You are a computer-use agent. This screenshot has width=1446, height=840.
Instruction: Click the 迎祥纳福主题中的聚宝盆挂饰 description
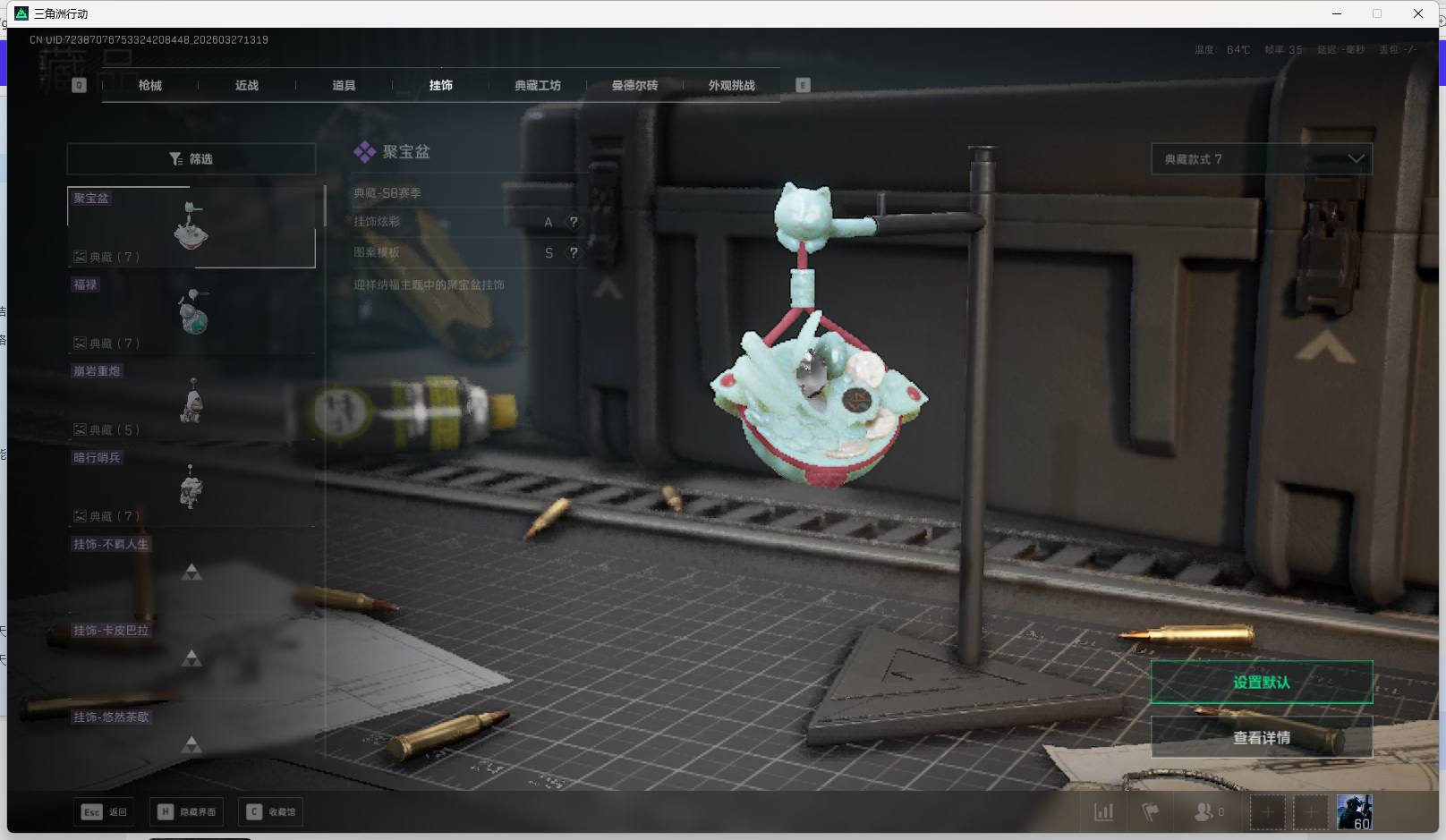[x=430, y=284]
